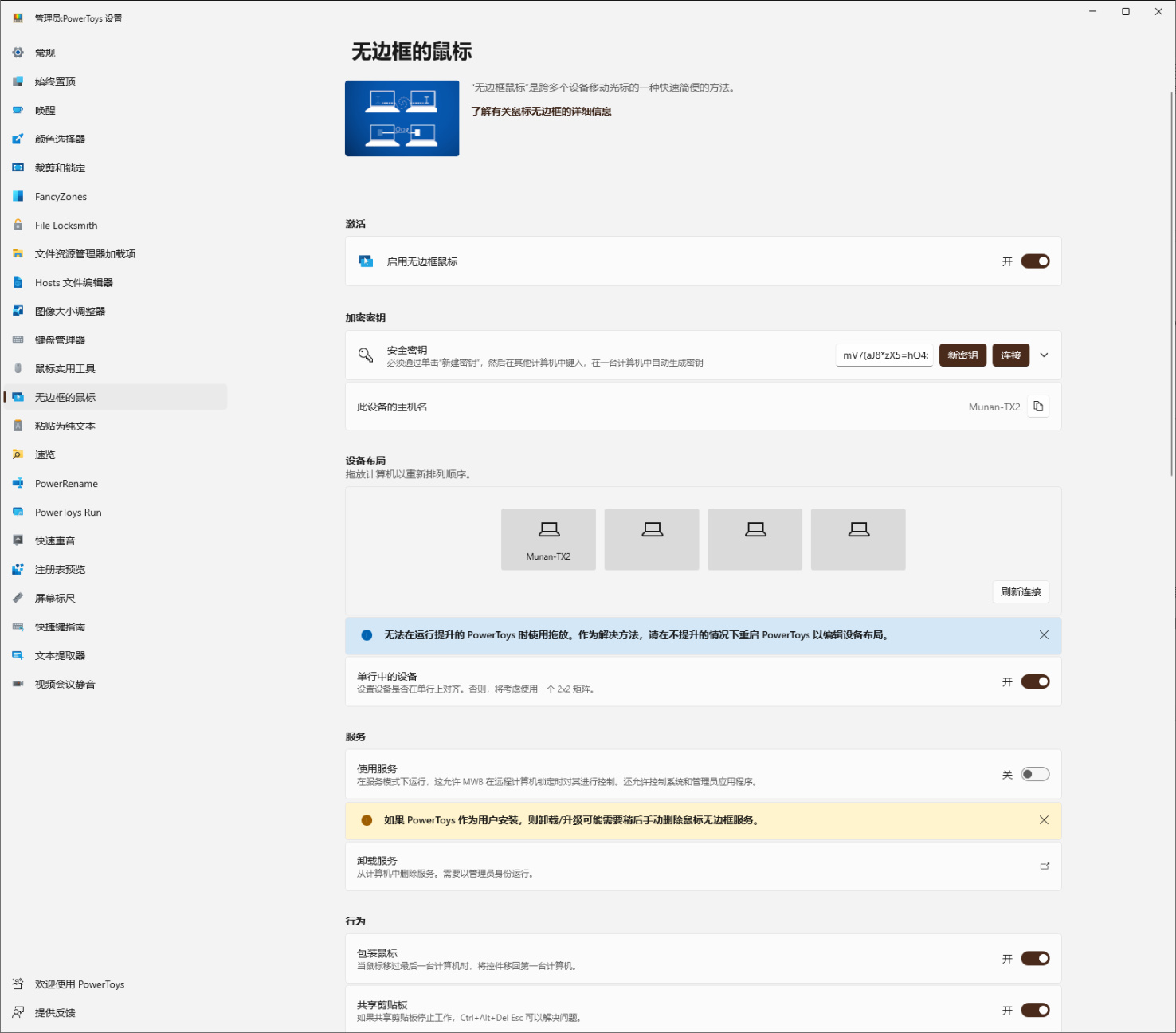Image resolution: width=1176 pixels, height=1033 pixels.
Task: Click the vertical scrollbar on the right
Action: tap(1171, 284)
